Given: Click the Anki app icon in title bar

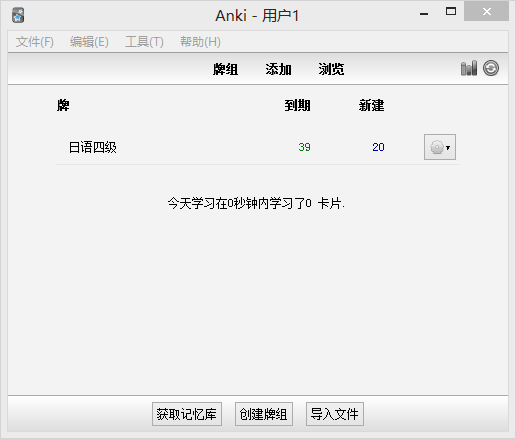Looking at the screenshot, I should (x=18, y=15).
